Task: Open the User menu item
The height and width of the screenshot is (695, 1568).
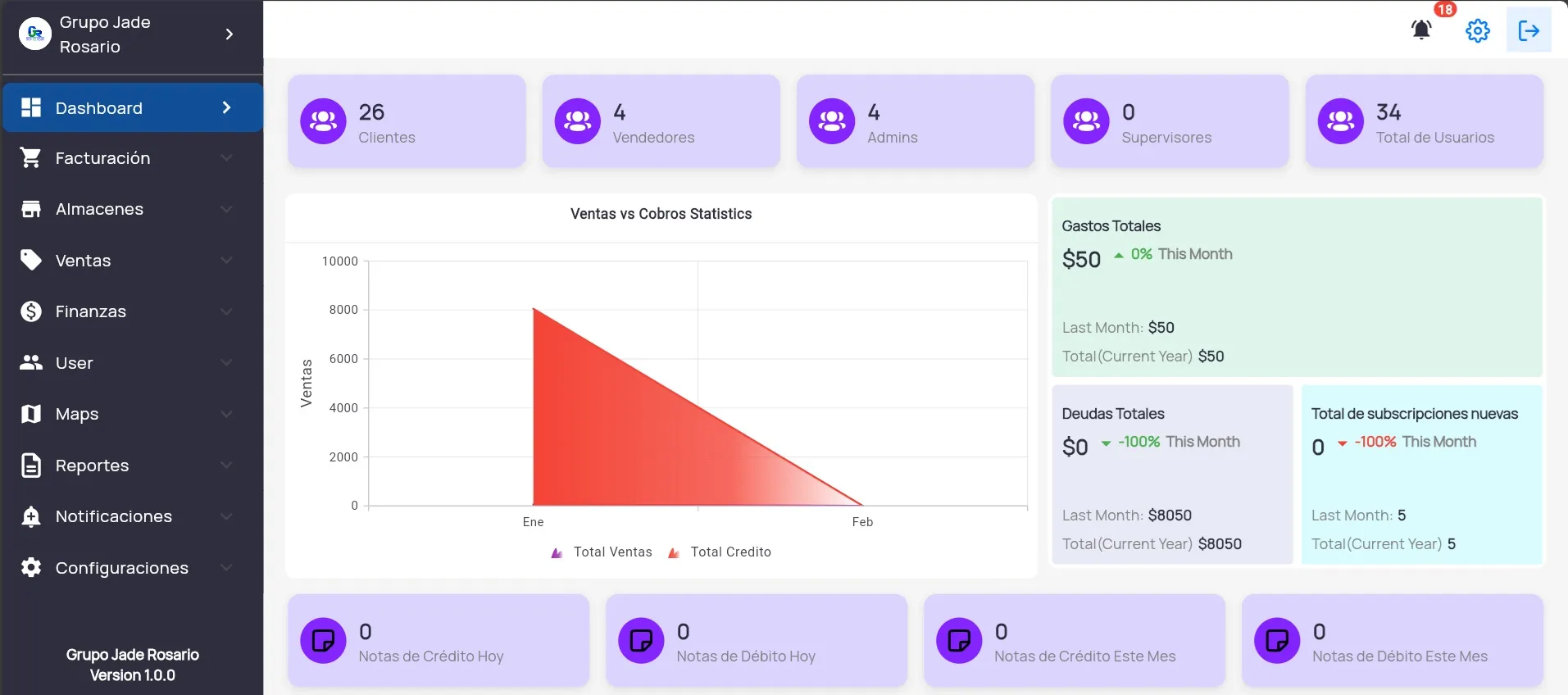Action: [133, 363]
